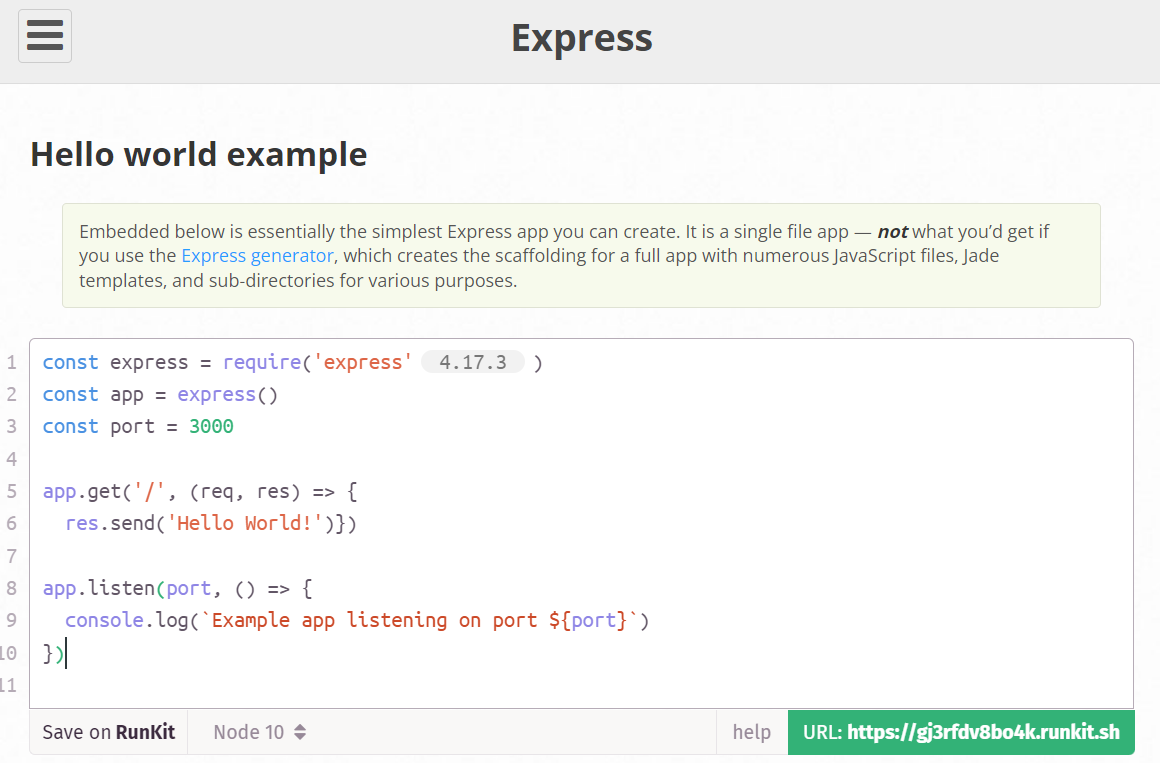Follow the Express generator link

257,256
